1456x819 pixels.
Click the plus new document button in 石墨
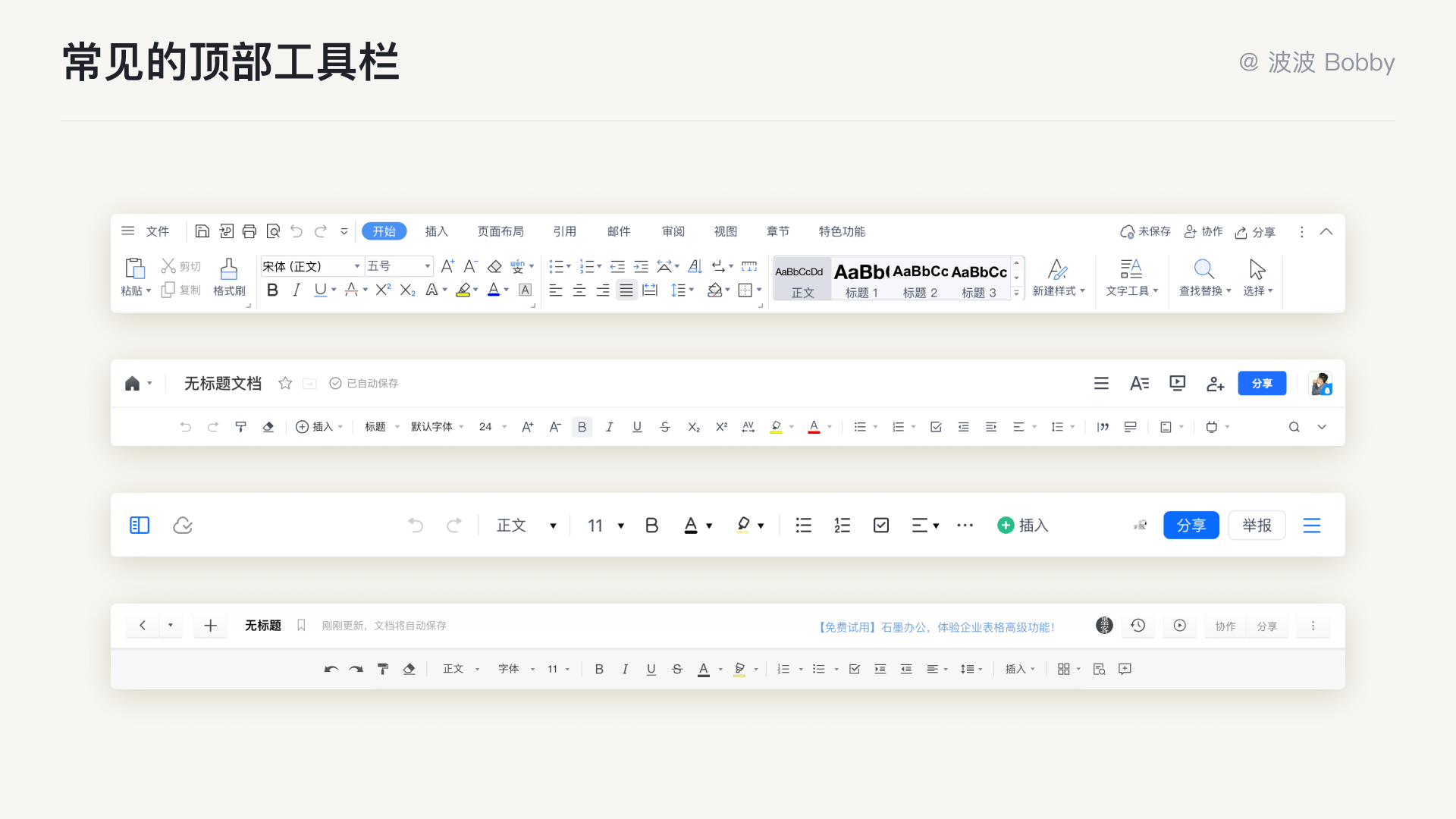pyautogui.click(x=211, y=626)
